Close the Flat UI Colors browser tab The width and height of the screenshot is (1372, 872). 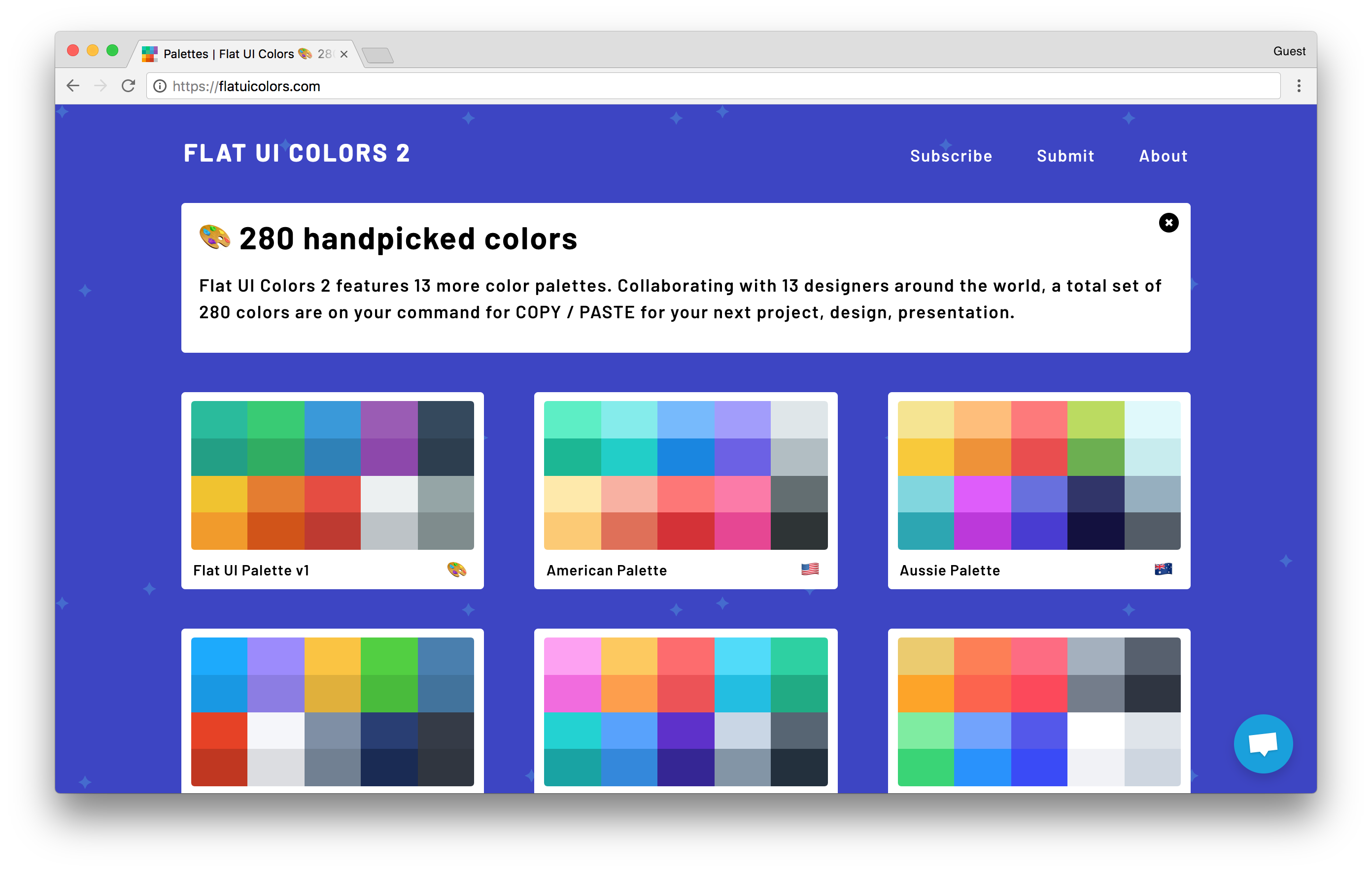coord(343,54)
